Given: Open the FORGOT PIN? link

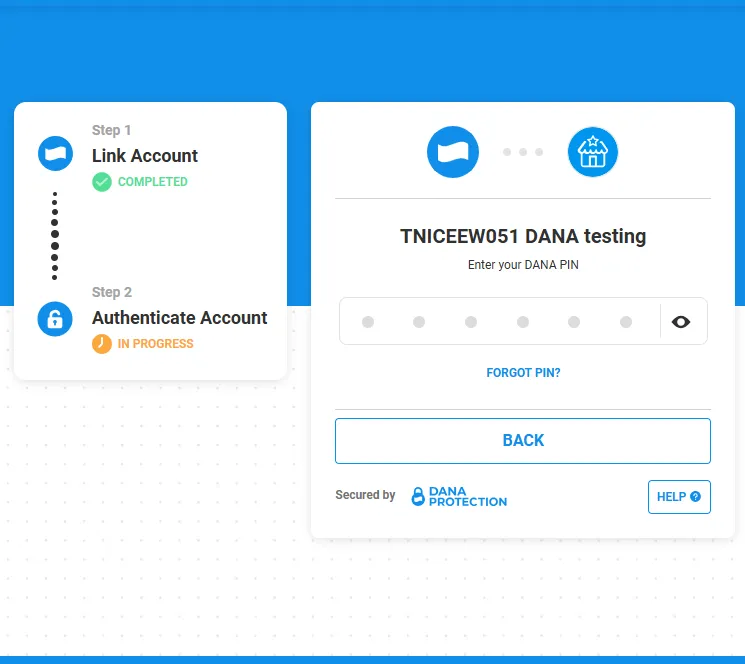Looking at the screenshot, I should pos(523,373).
